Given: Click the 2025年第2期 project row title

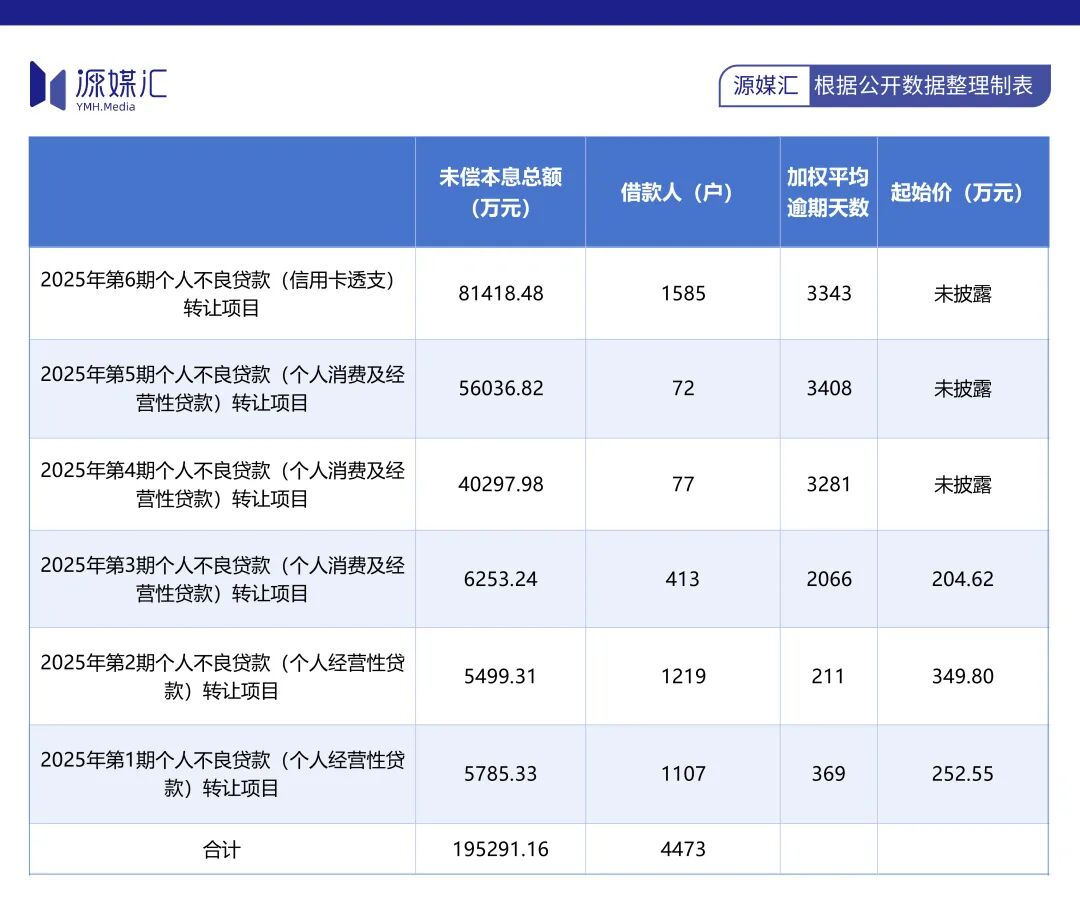Looking at the screenshot, I should click(222, 676).
